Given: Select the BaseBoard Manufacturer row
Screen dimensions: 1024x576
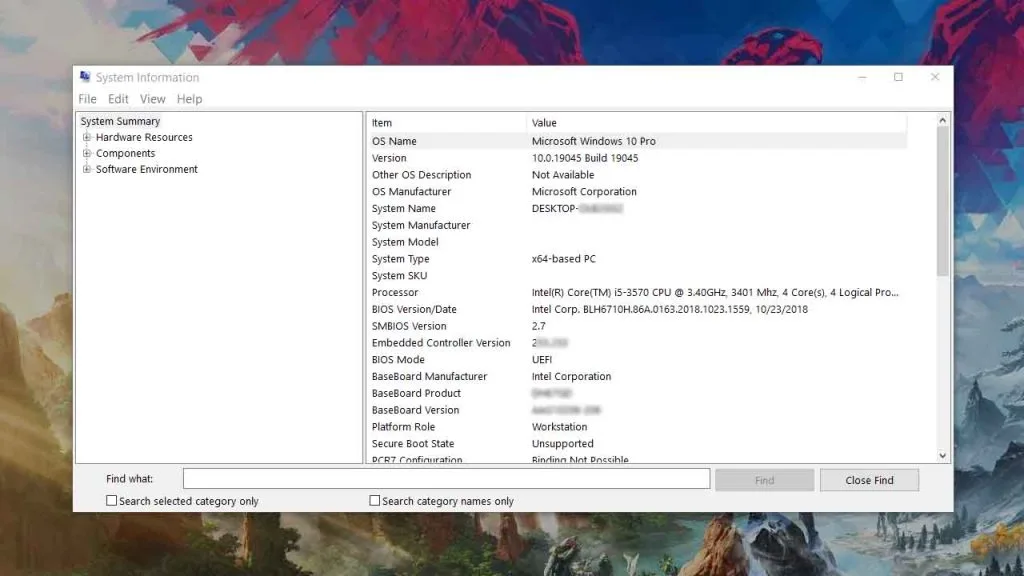Looking at the screenshot, I should (639, 377).
